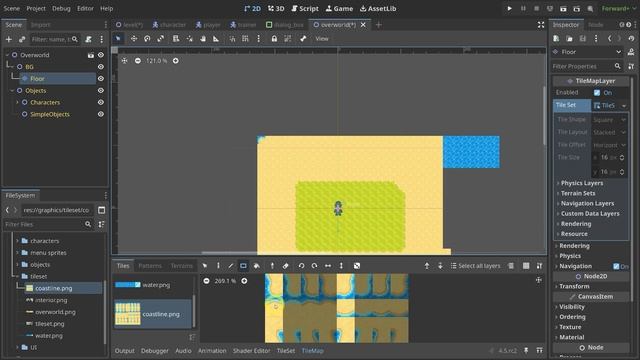
Task: Hide the BG node
Action: pyautogui.click(x=101, y=67)
